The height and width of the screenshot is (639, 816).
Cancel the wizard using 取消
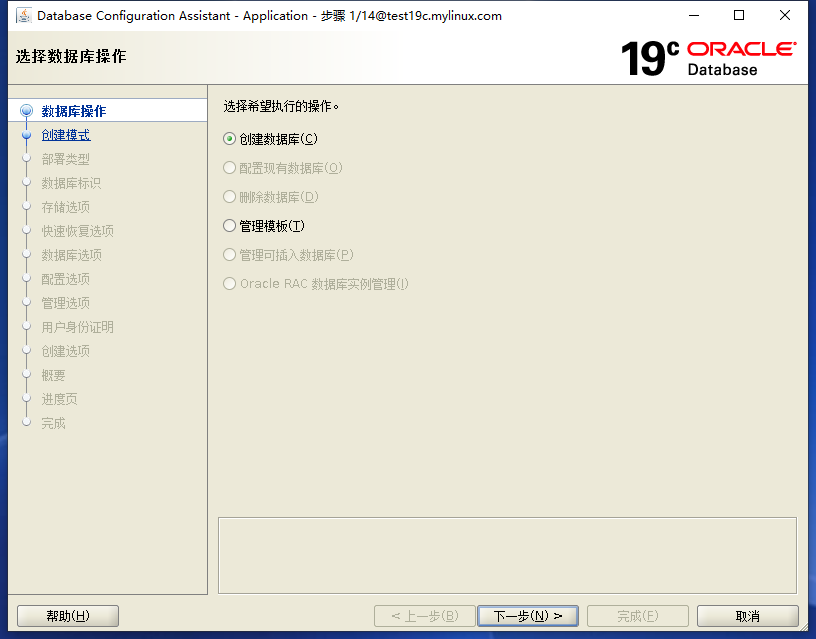(x=747, y=615)
